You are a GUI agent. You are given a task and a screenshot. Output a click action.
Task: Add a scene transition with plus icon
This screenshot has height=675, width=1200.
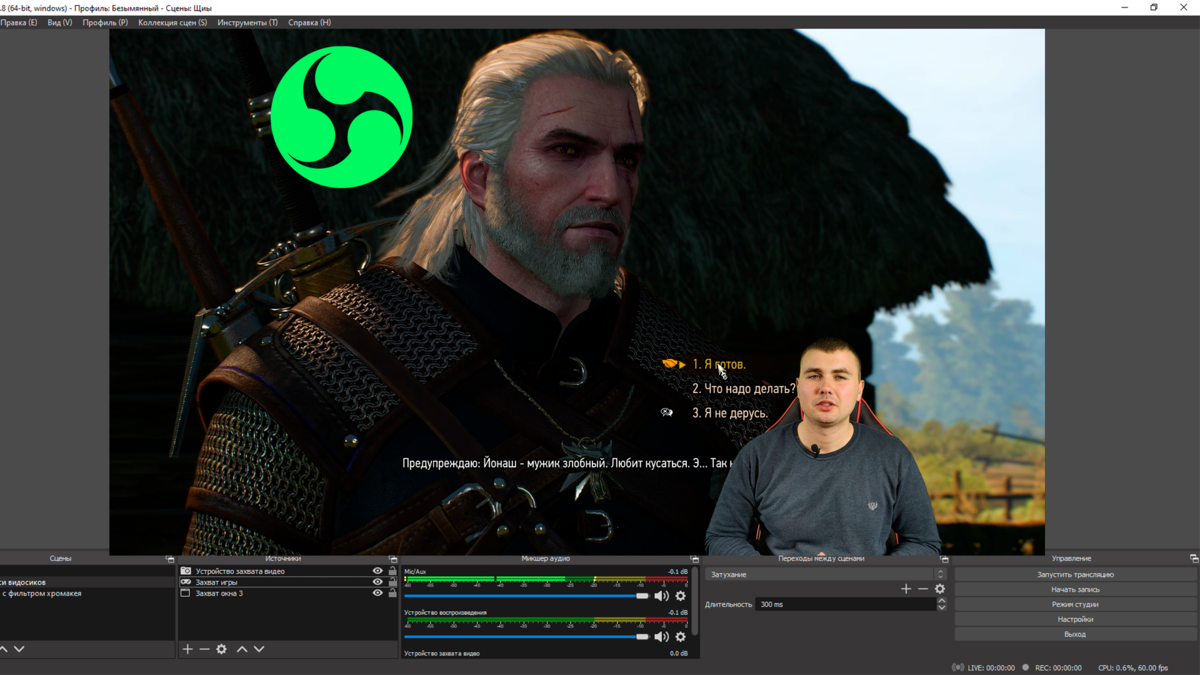pos(906,589)
